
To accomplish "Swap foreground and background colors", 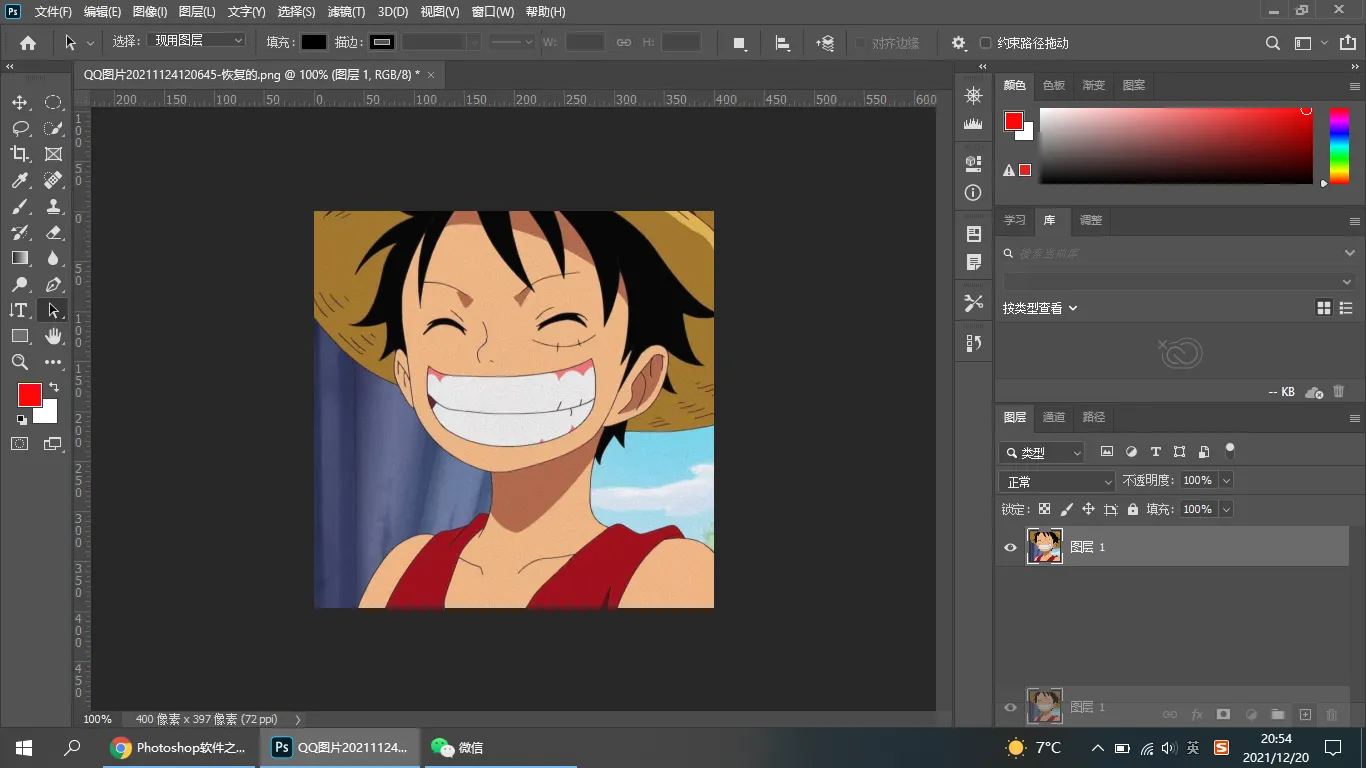I will [54, 387].
